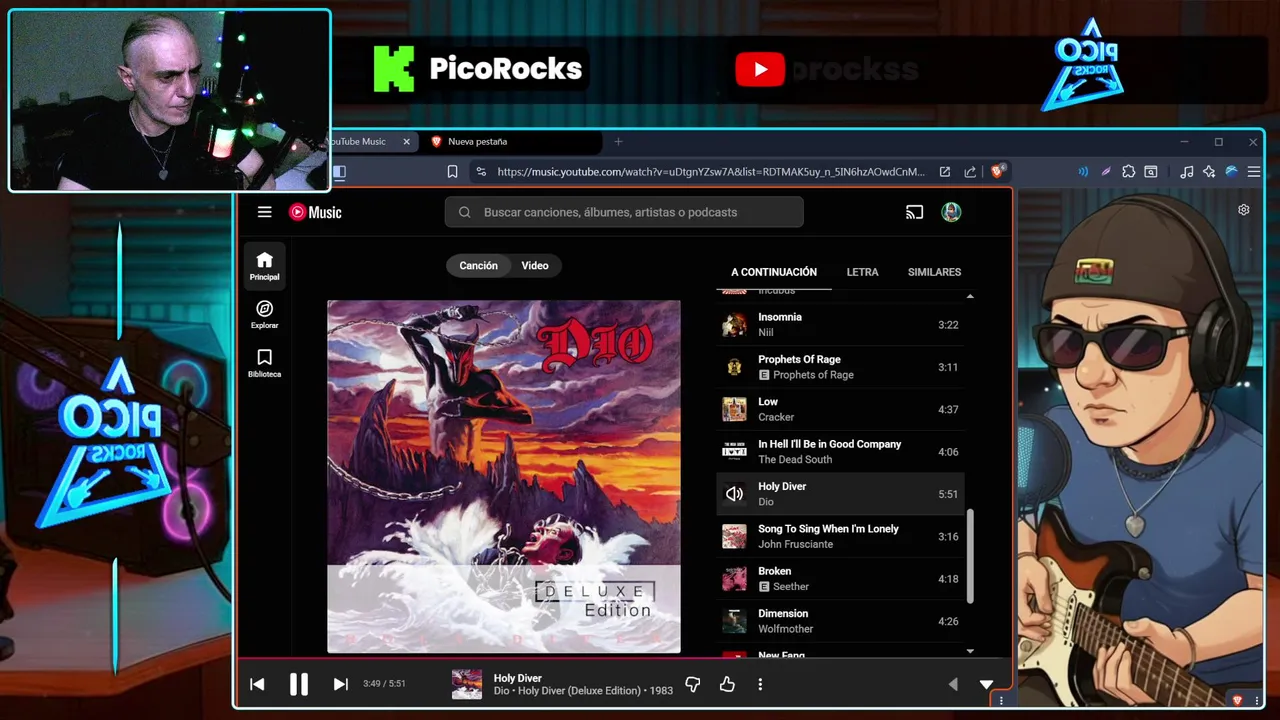Screen dimensions: 1280x720
Task: Open a new browser tab
Action: tap(618, 142)
